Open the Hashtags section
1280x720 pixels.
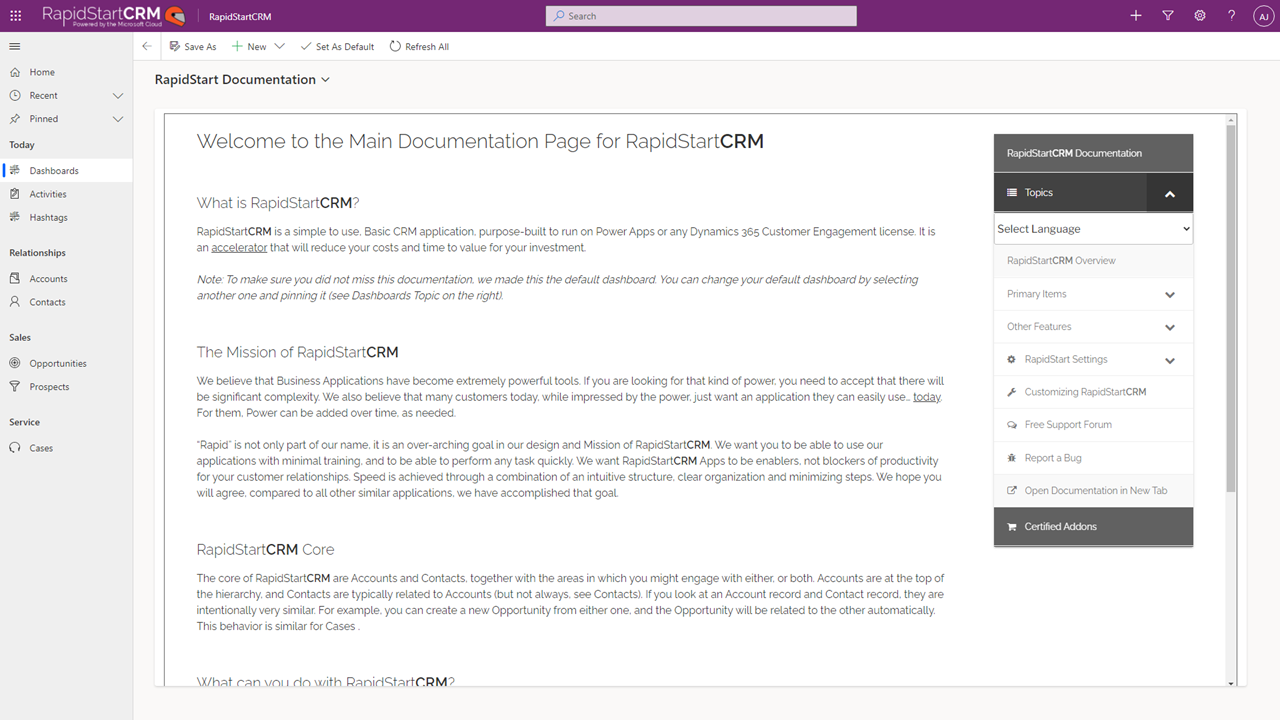point(48,217)
